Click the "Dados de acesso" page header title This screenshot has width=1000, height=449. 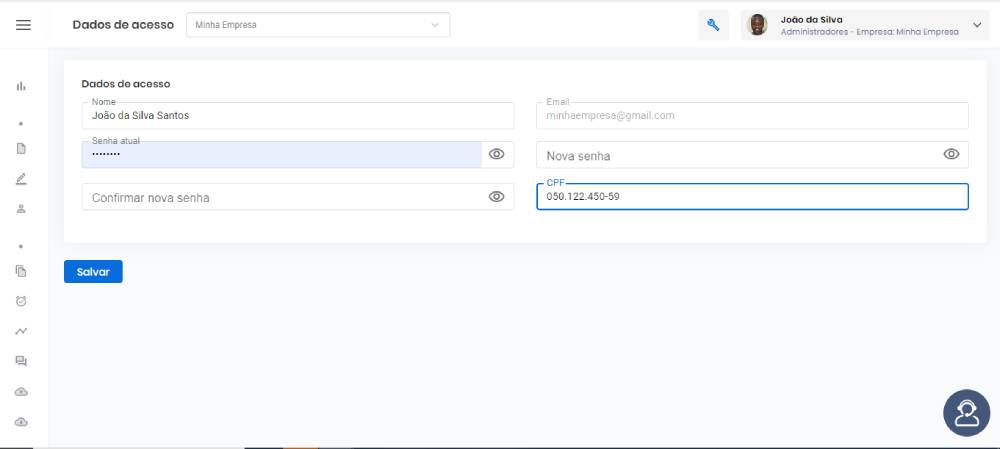[123, 25]
